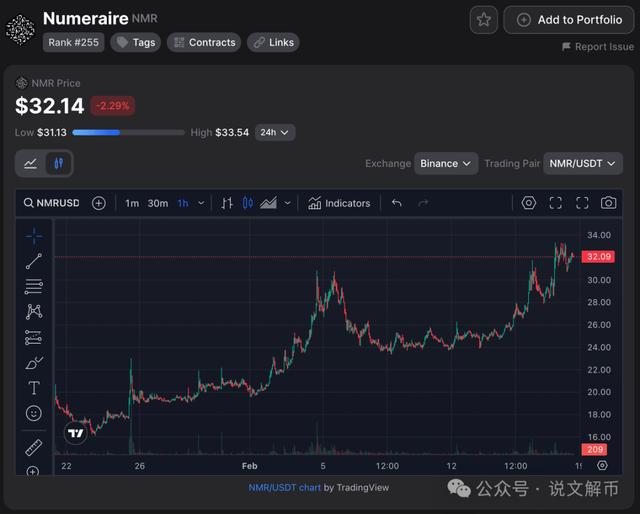Open the 24h range dropdown
Image resolution: width=640 pixels, height=514 pixels.
pos(275,132)
